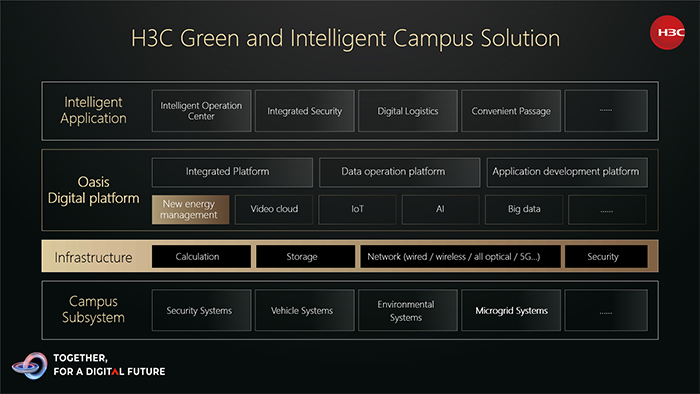Screen dimensions: 700x394
Task: Open Application development platform box
Action: click(567, 172)
